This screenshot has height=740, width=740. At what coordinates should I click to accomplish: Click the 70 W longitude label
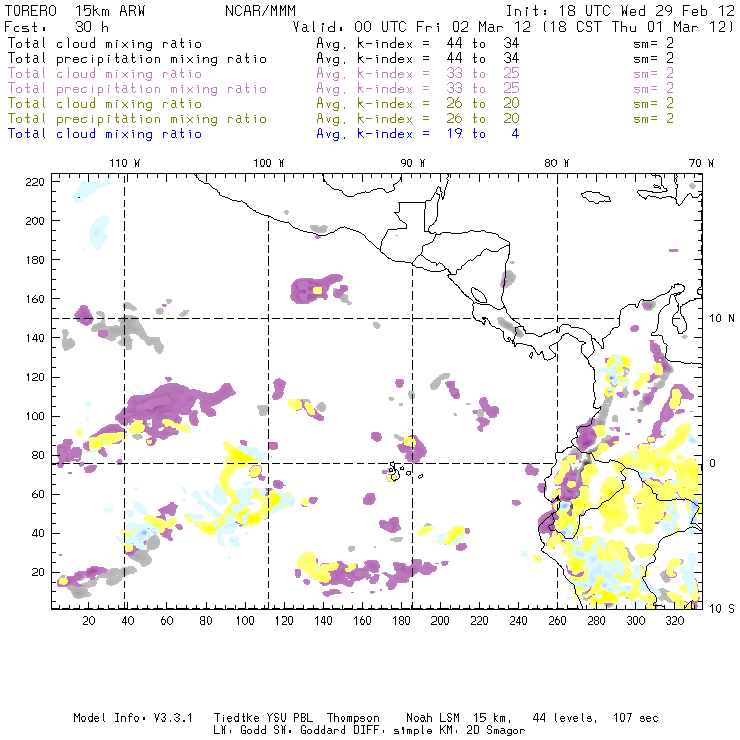702,163
